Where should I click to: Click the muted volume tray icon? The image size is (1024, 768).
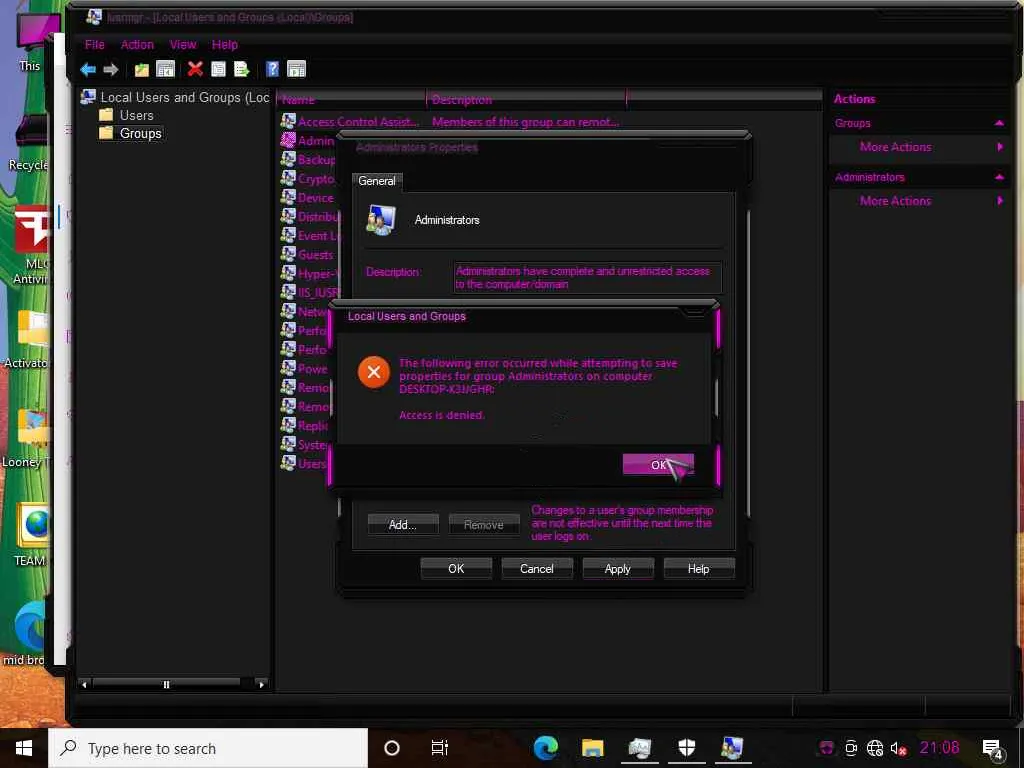[899, 749]
